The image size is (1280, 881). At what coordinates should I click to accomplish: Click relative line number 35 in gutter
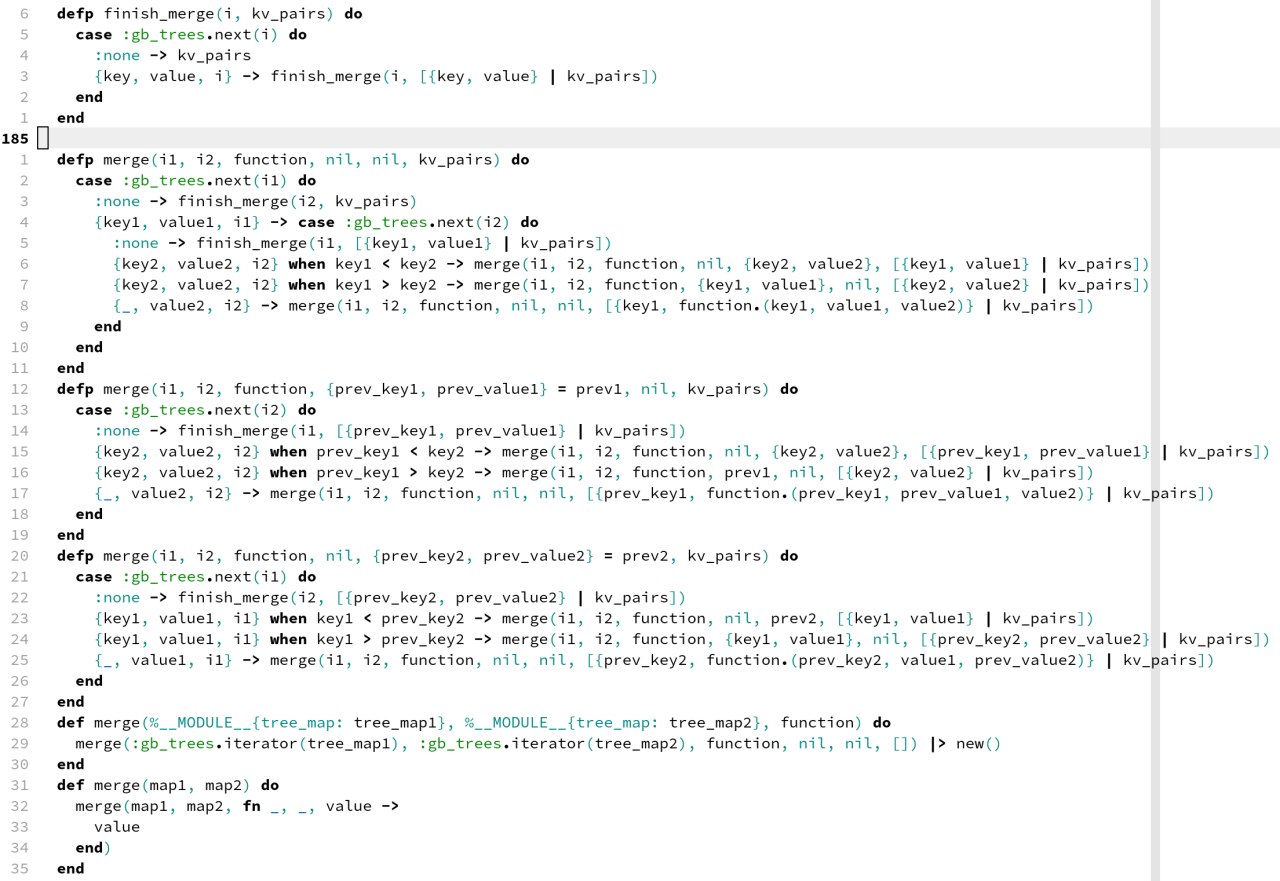[x=21, y=868]
